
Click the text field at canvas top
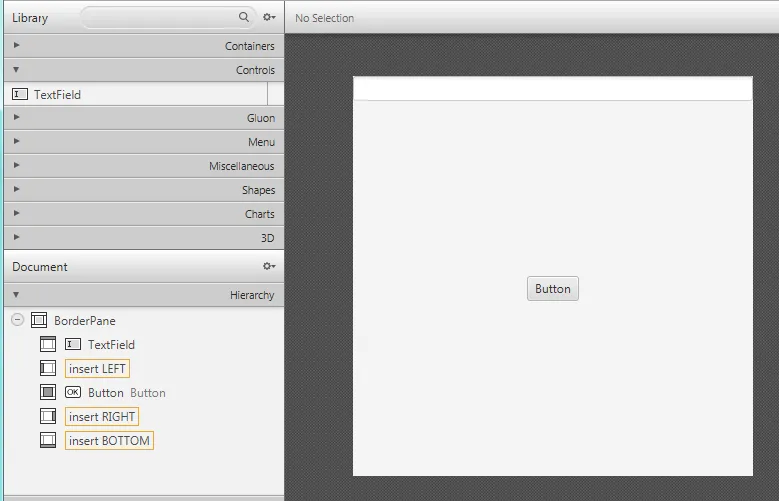552,88
